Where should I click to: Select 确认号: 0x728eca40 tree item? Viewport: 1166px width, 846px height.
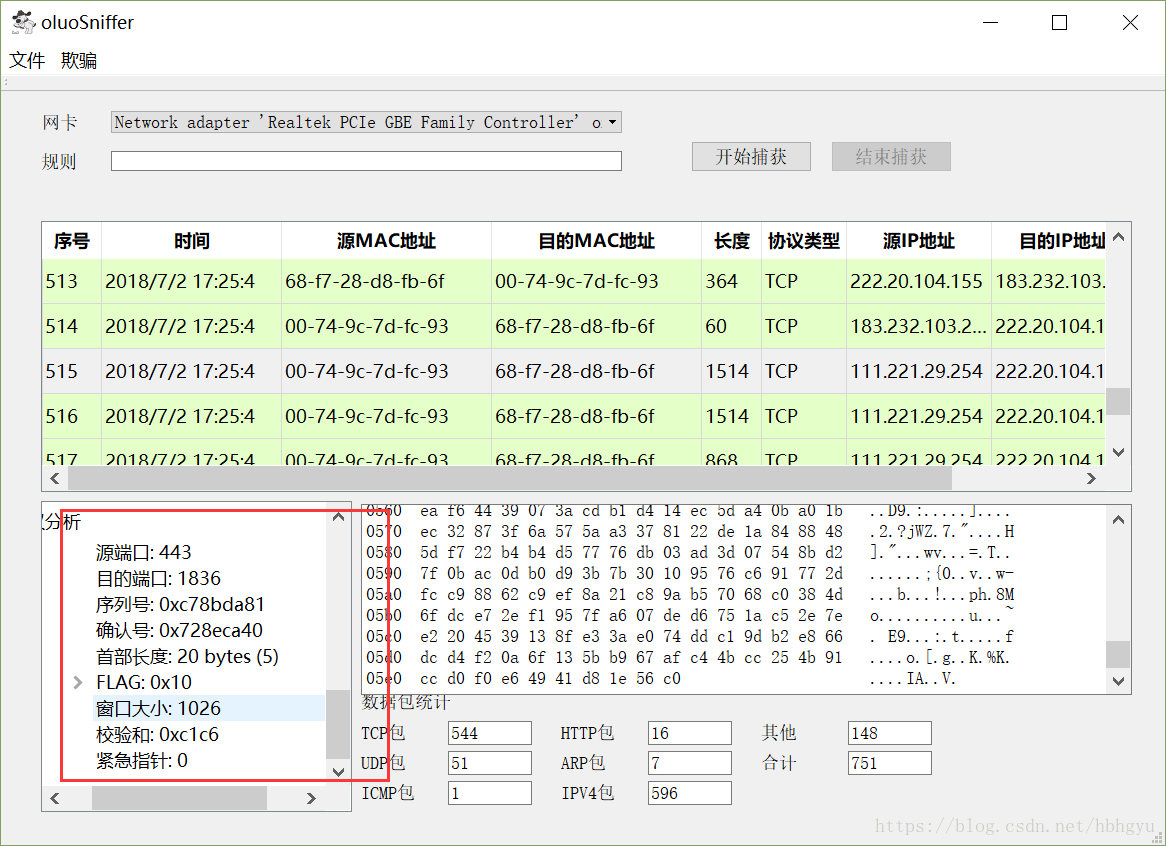coord(179,630)
